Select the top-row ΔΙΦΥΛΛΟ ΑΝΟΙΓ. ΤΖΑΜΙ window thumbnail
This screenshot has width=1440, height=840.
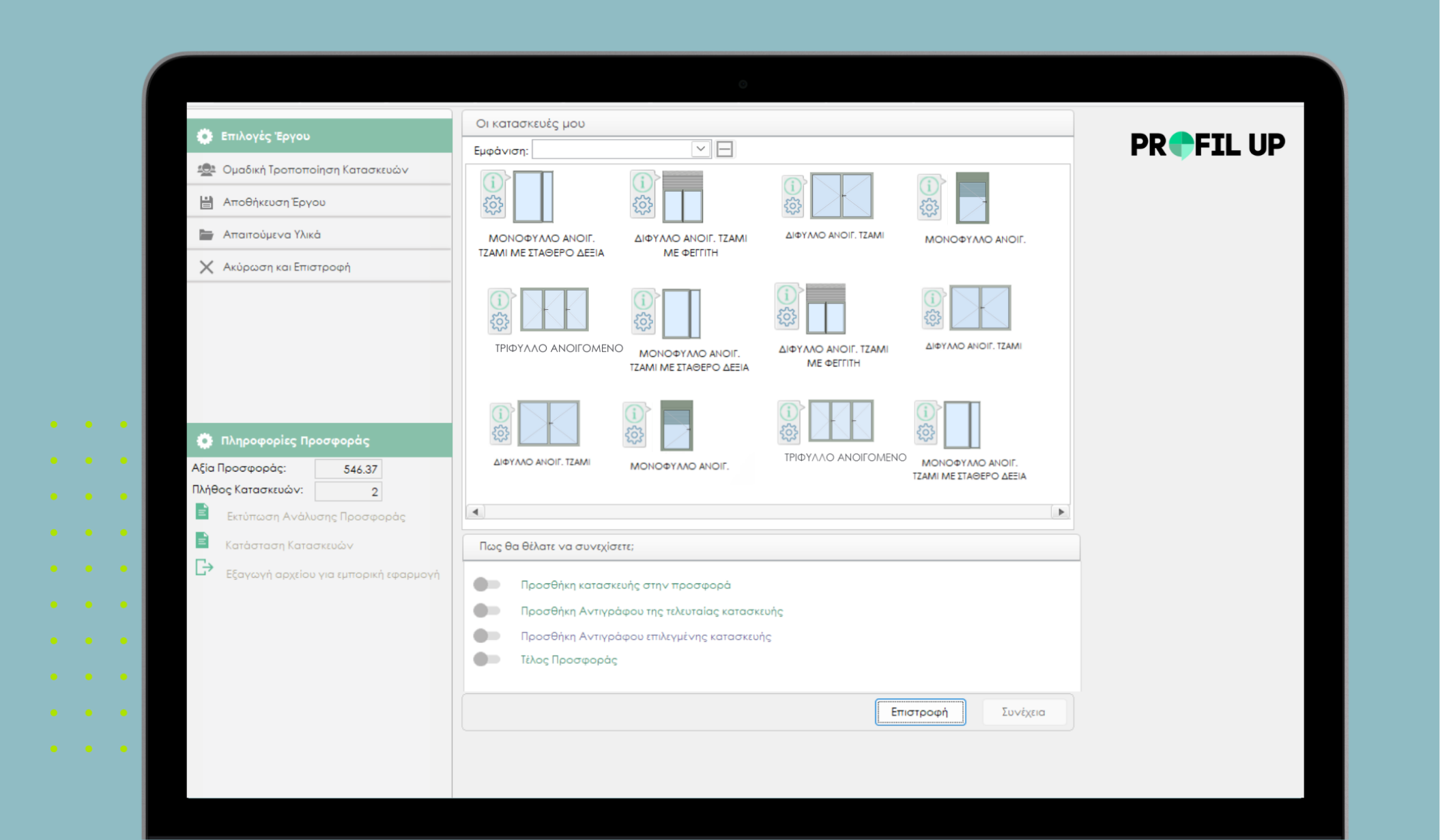[x=841, y=196]
